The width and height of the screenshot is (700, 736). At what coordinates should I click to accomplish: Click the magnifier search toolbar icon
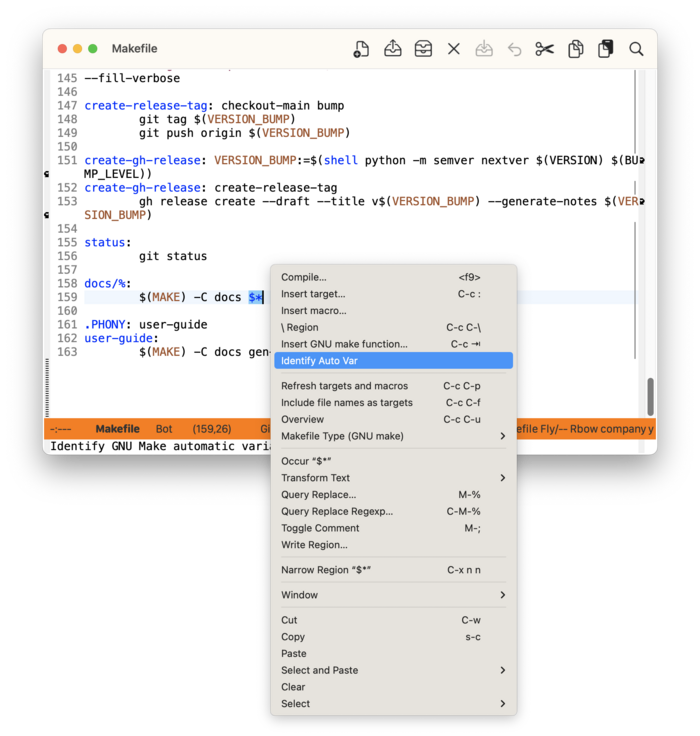pyautogui.click(x=636, y=49)
